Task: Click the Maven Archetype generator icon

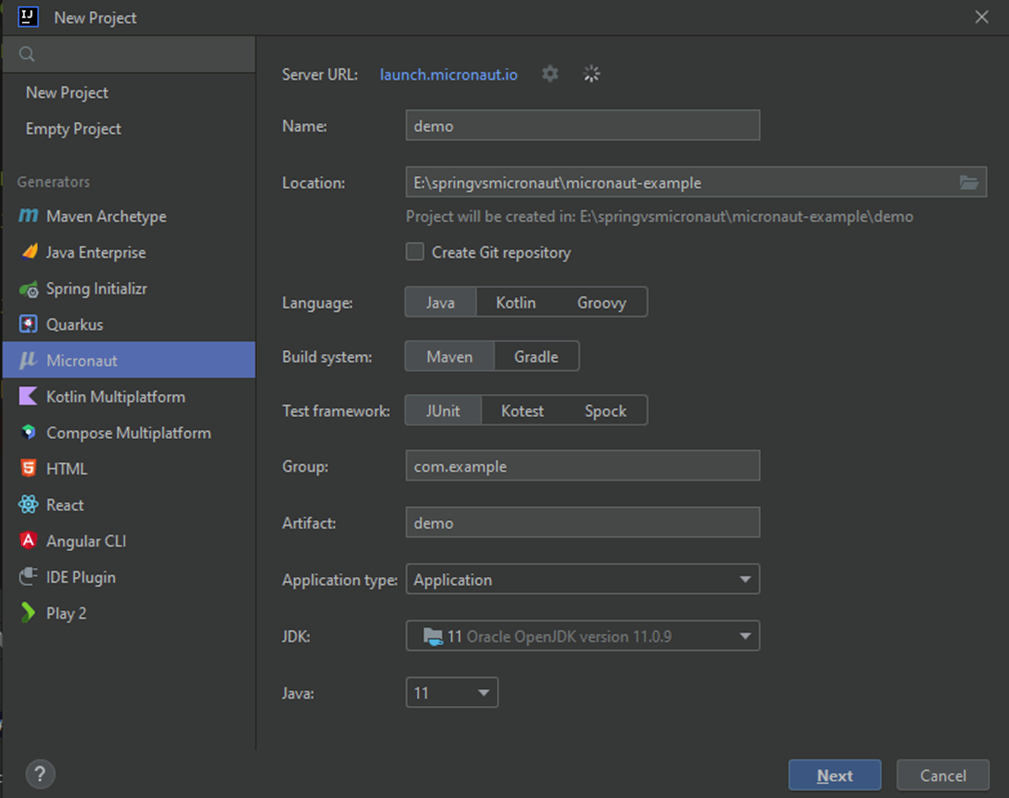Action: coord(28,216)
